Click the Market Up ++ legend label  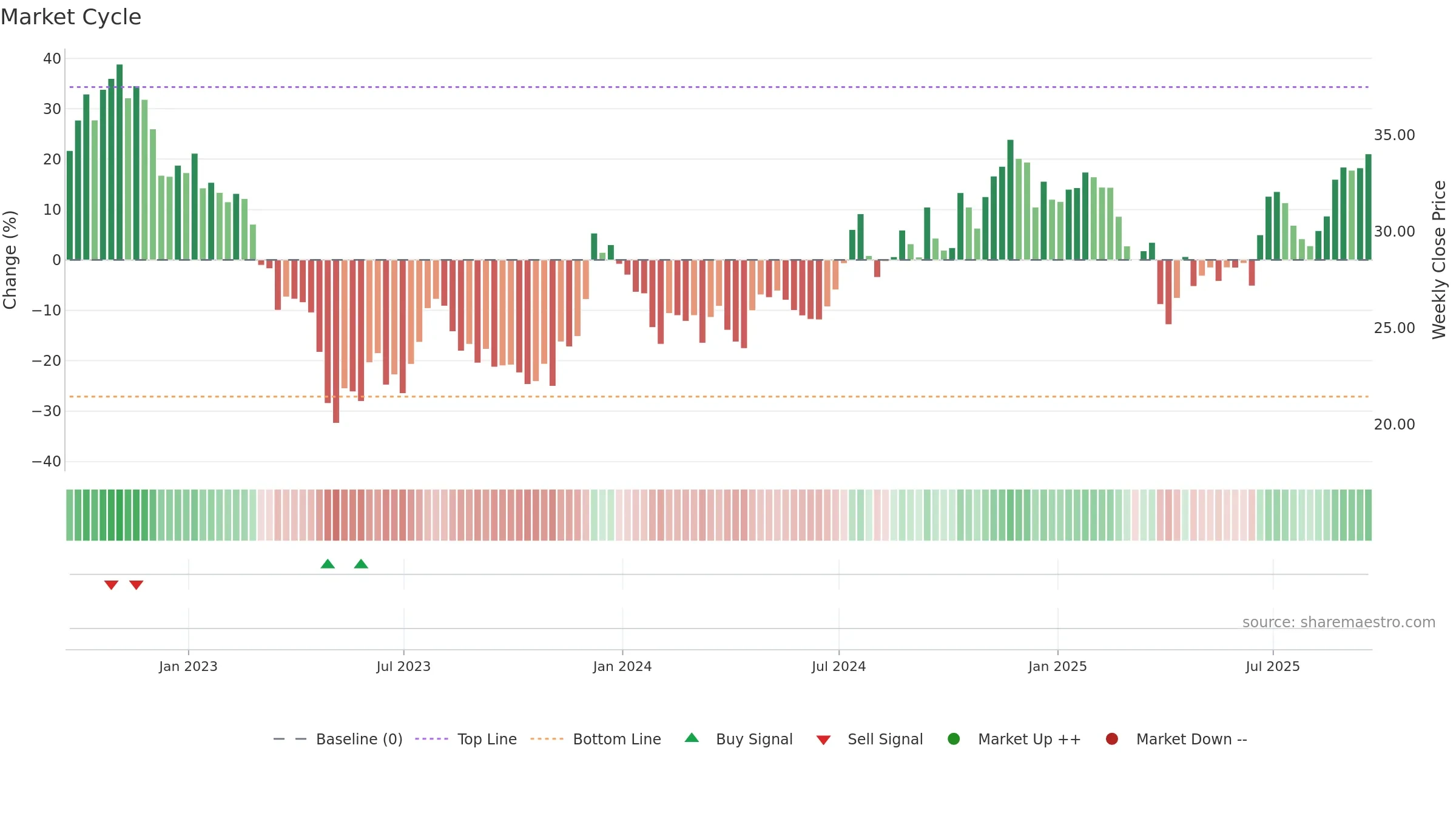pyautogui.click(x=1030, y=739)
